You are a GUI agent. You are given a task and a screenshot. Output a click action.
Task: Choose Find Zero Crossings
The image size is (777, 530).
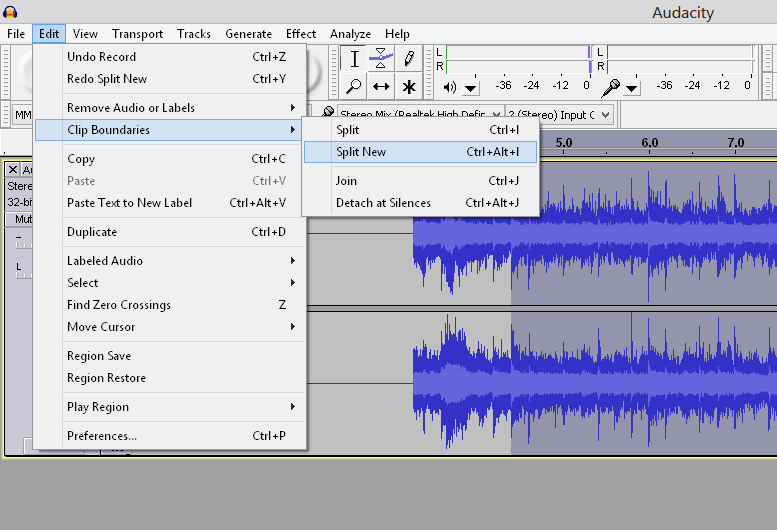[x=169, y=305]
